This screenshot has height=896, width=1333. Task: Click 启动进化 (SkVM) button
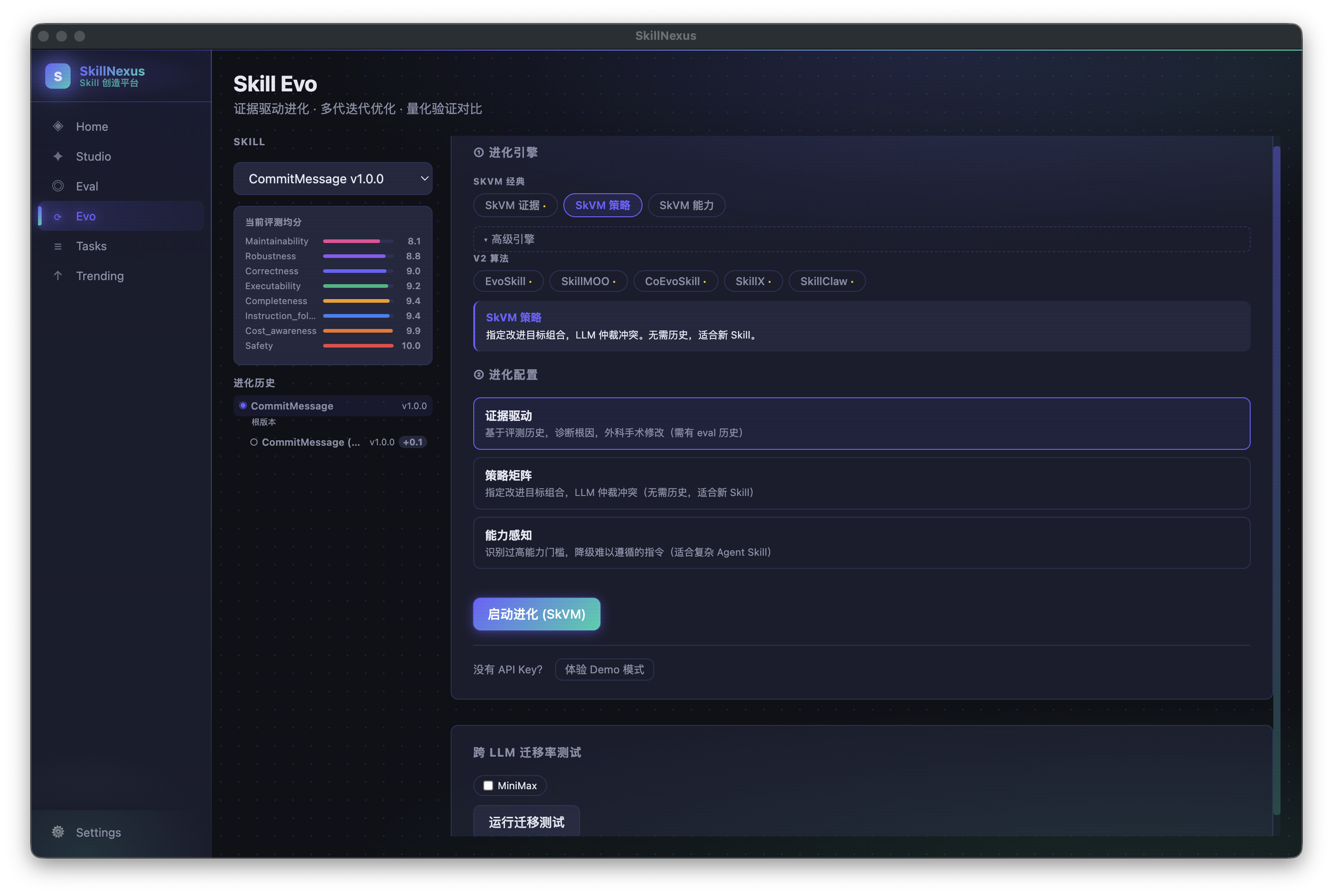[536, 614]
